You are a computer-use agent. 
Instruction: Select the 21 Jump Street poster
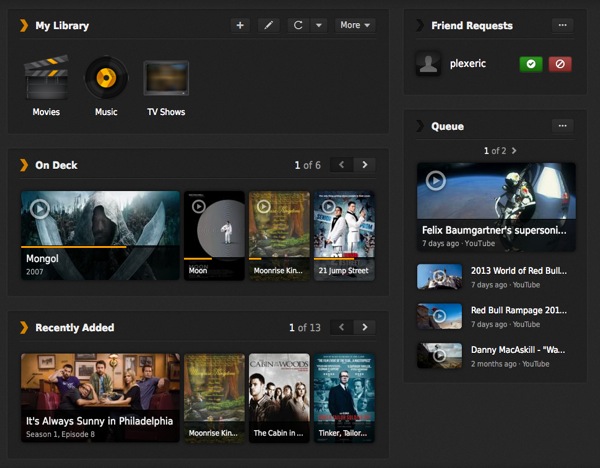[x=344, y=235]
